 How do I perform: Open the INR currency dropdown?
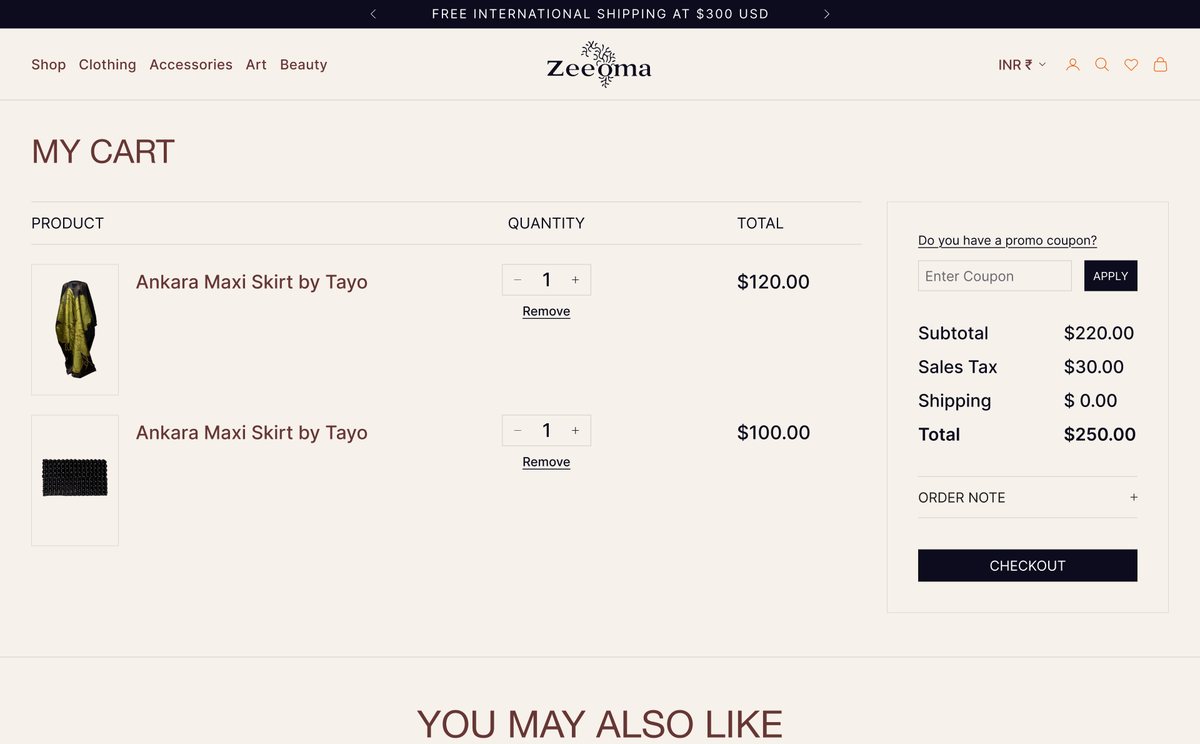coord(1022,64)
